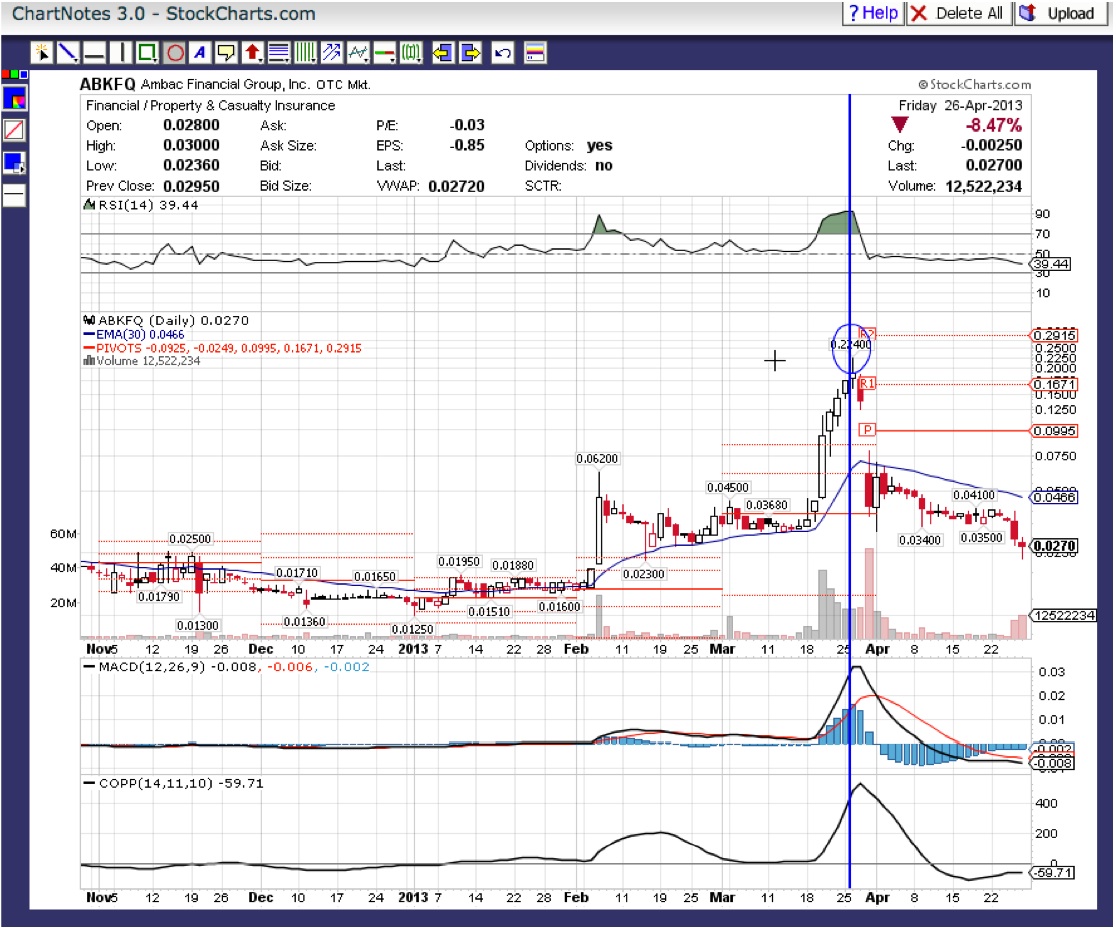Select the vertical line tool

pos(121,53)
